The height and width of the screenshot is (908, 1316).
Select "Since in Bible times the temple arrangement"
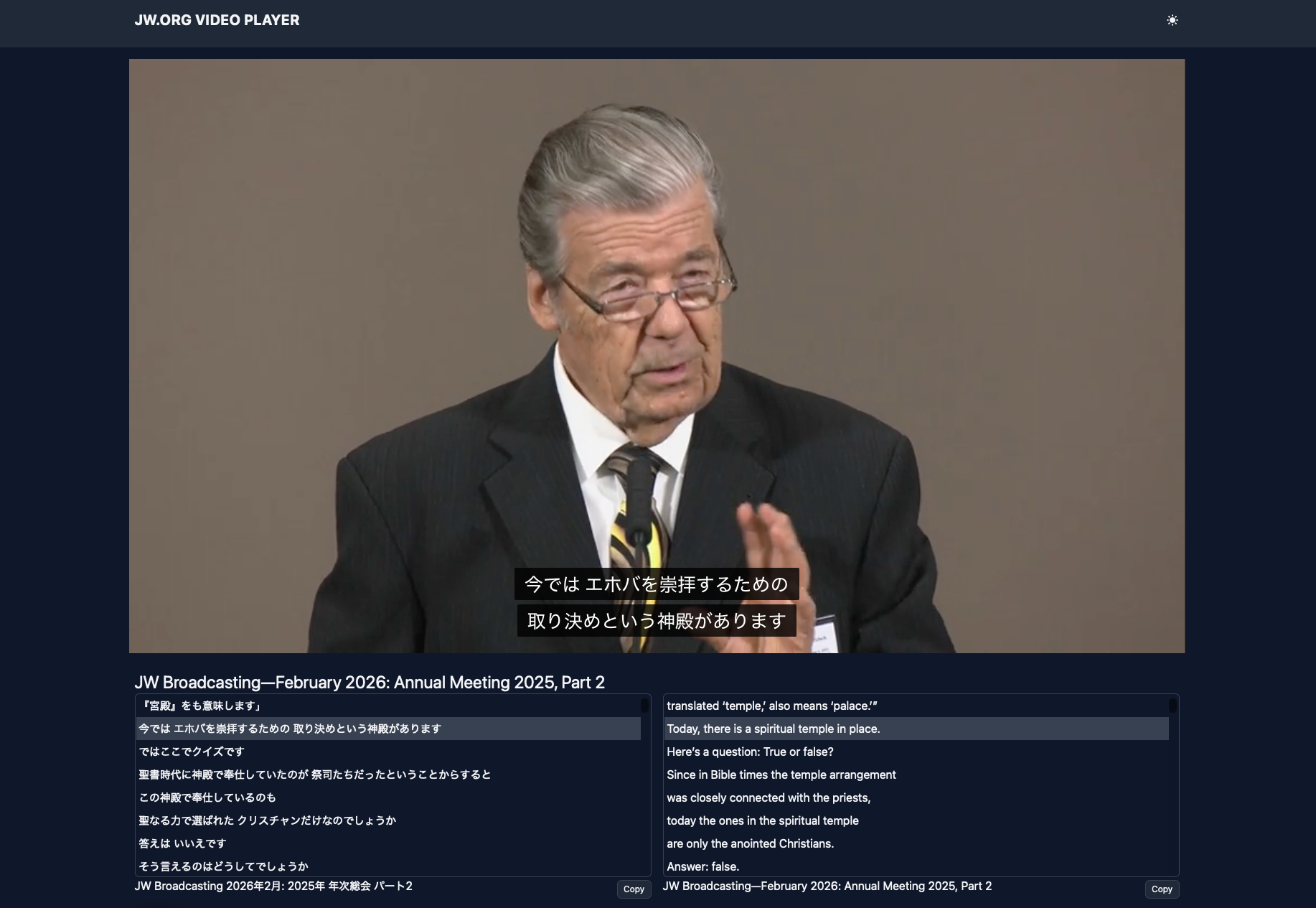781,774
